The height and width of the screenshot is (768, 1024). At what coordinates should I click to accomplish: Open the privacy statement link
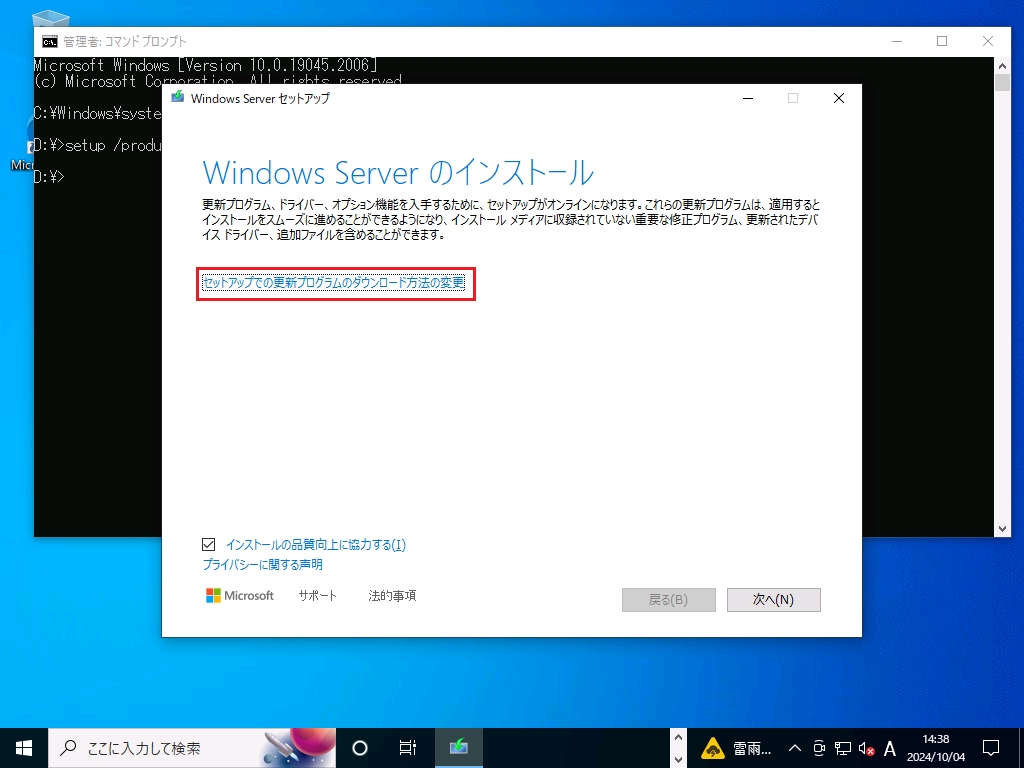tap(263, 564)
